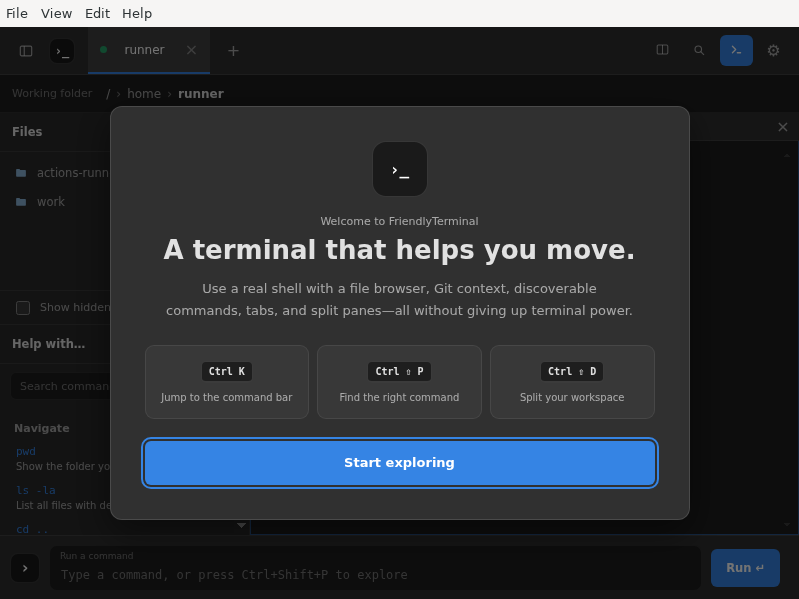This screenshot has height=599, width=799.
Task: Open the Help menu
Action: pos(137,13)
